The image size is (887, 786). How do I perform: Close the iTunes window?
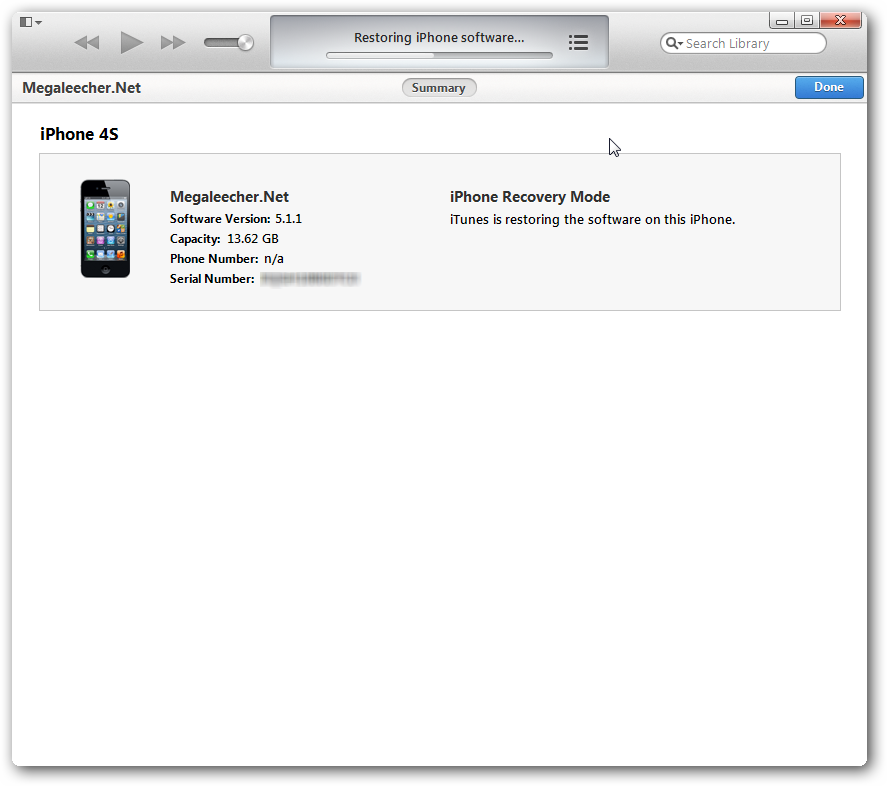click(x=841, y=20)
